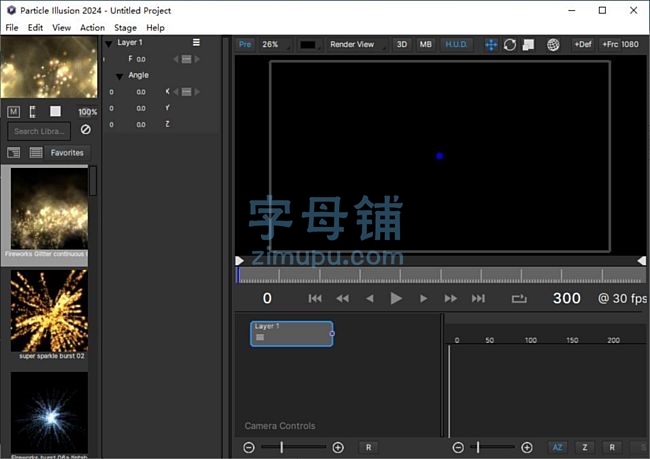Open the 26% zoom dropdown

pos(274,44)
